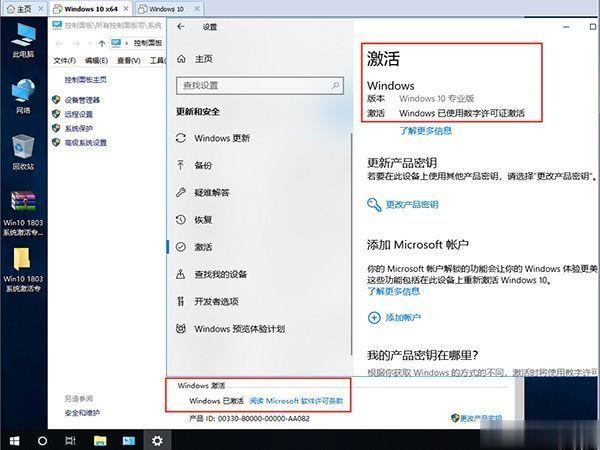The height and width of the screenshot is (450, 600).
Task: Open the 文件(F) menu in Control Panel
Action: pyautogui.click(x=64, y=60)
